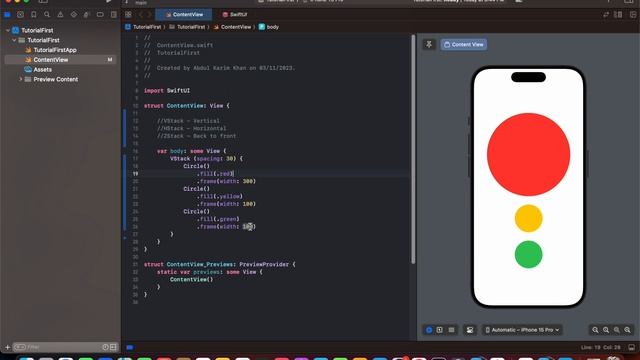640x360 pixels.
Task: Go forward with the editor forward arrow
Action: click(149, 15)
